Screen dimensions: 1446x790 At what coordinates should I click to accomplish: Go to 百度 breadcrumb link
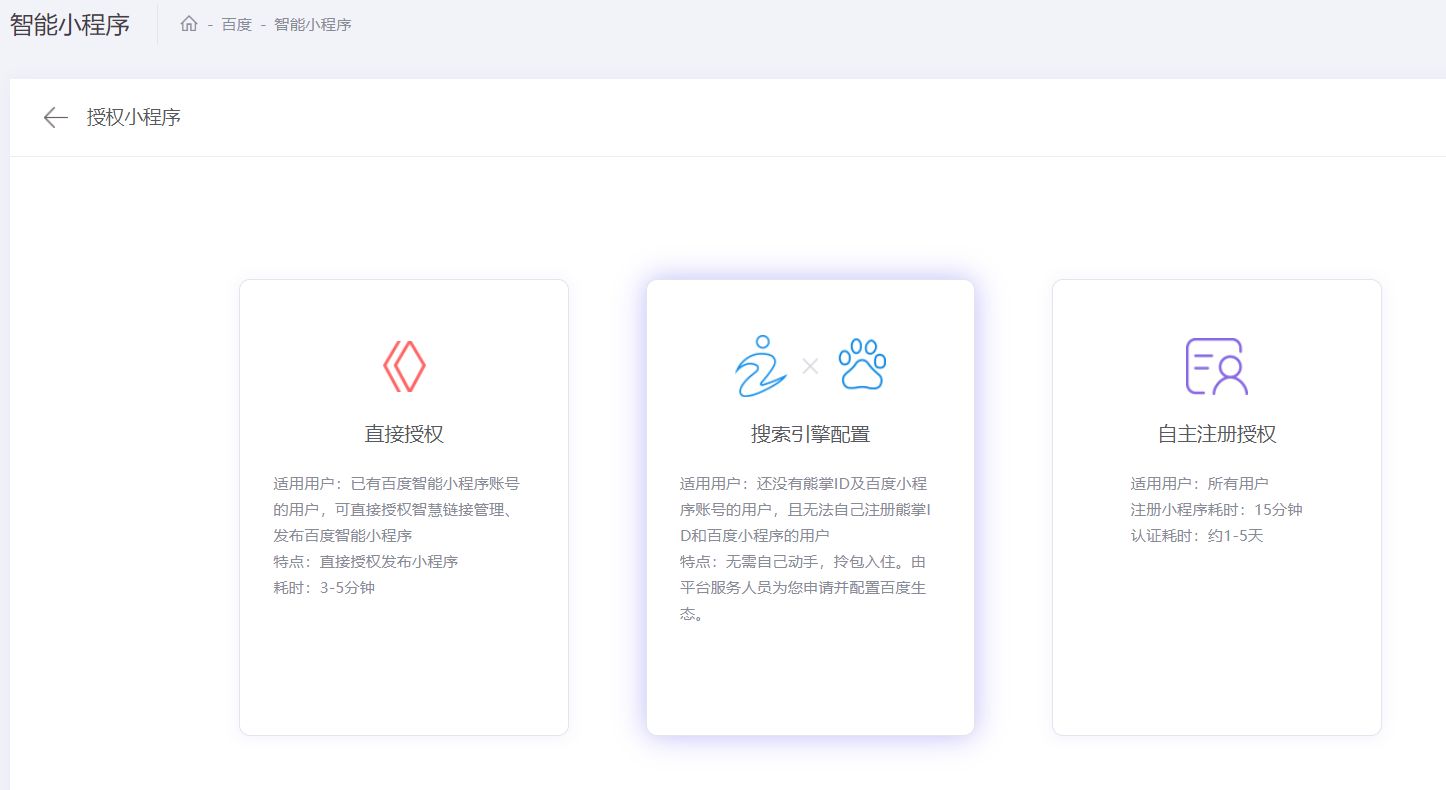237,24
